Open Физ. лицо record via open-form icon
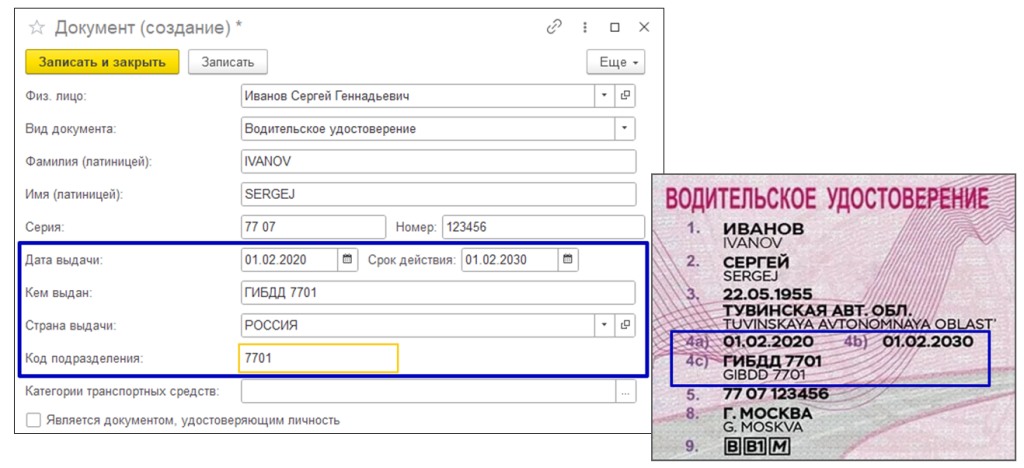 (x=626, y=96)
